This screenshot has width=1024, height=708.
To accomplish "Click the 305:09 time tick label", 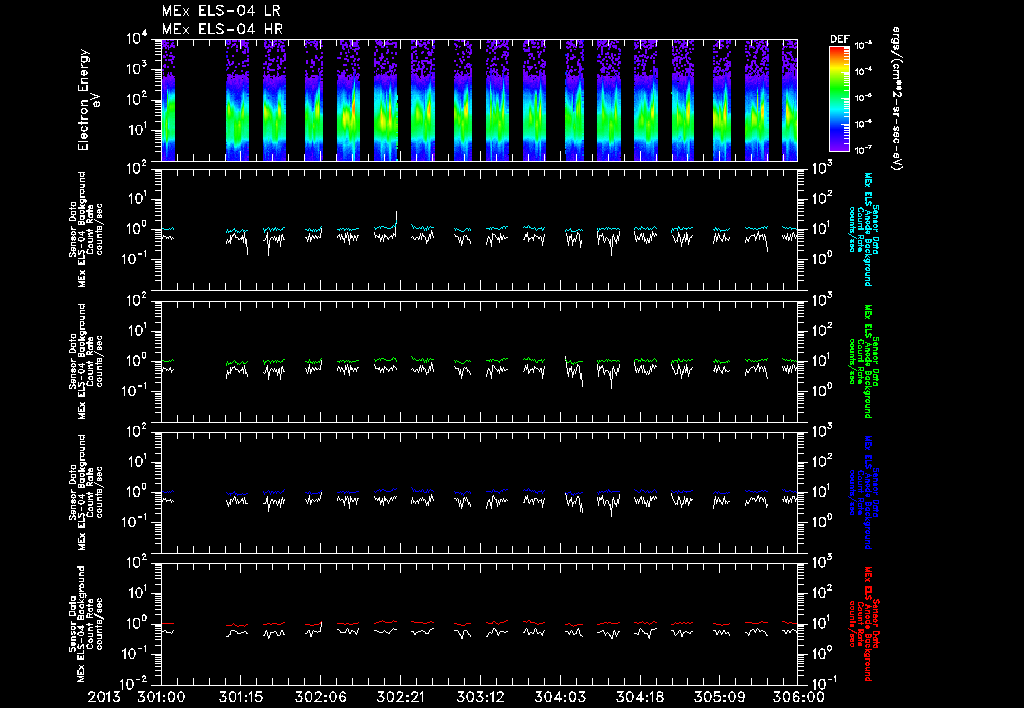I will [x=719, y=698].
